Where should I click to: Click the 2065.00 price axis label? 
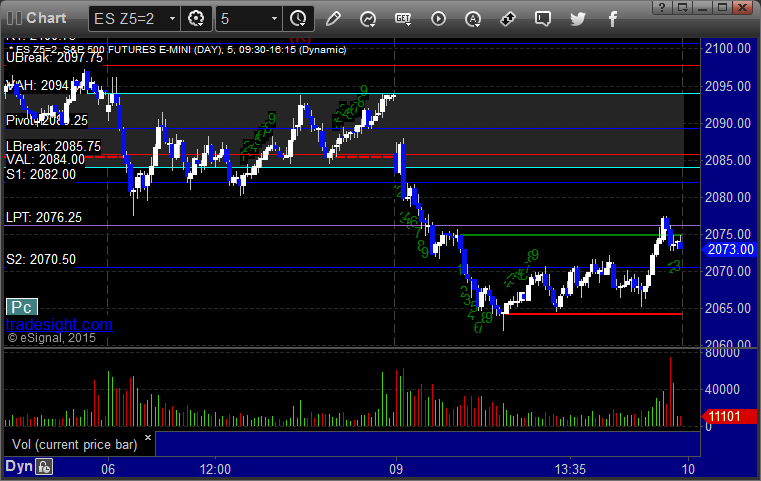[x=728, y=308]
